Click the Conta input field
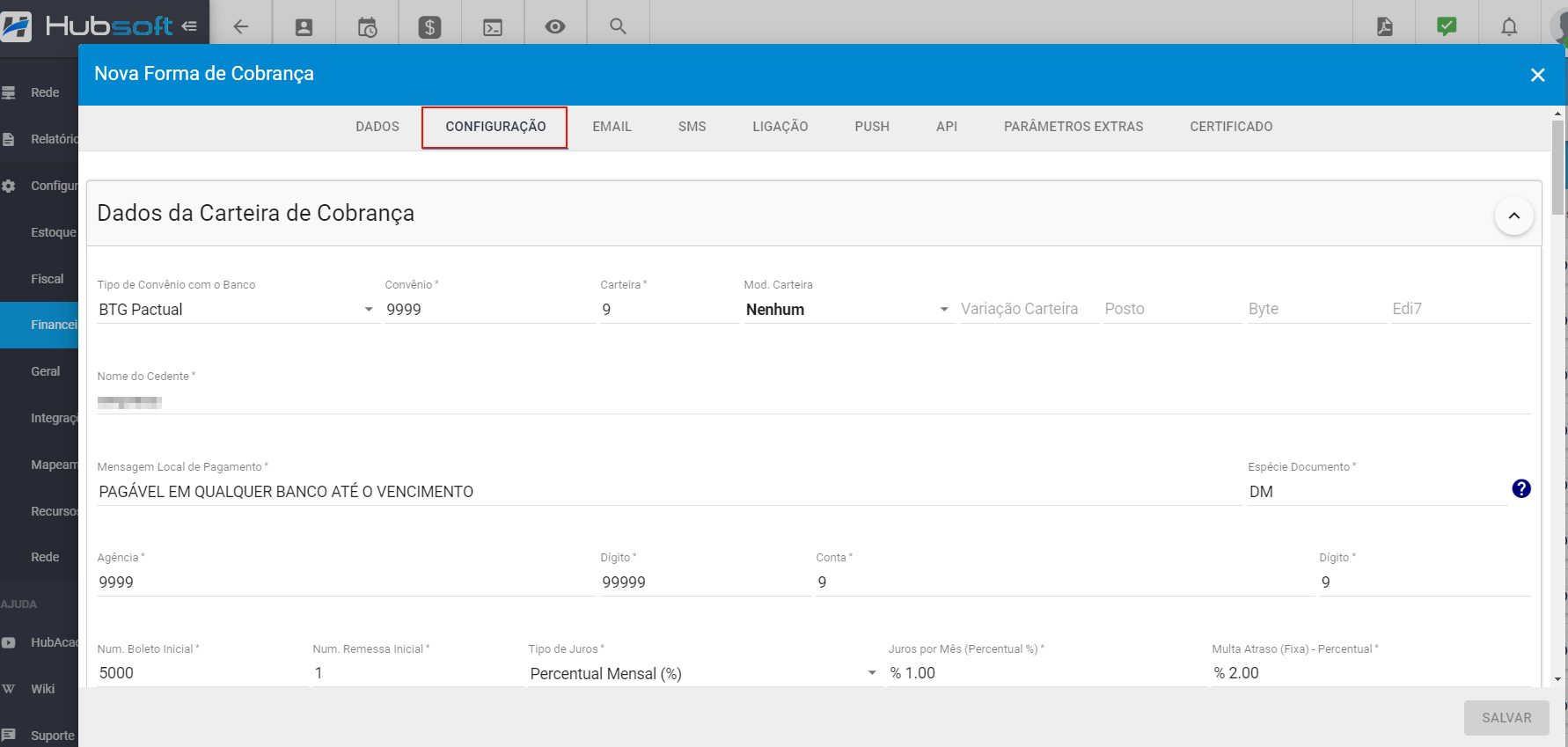The height and width of the screenshot is (747, 1568). [x=1065, y=582]
